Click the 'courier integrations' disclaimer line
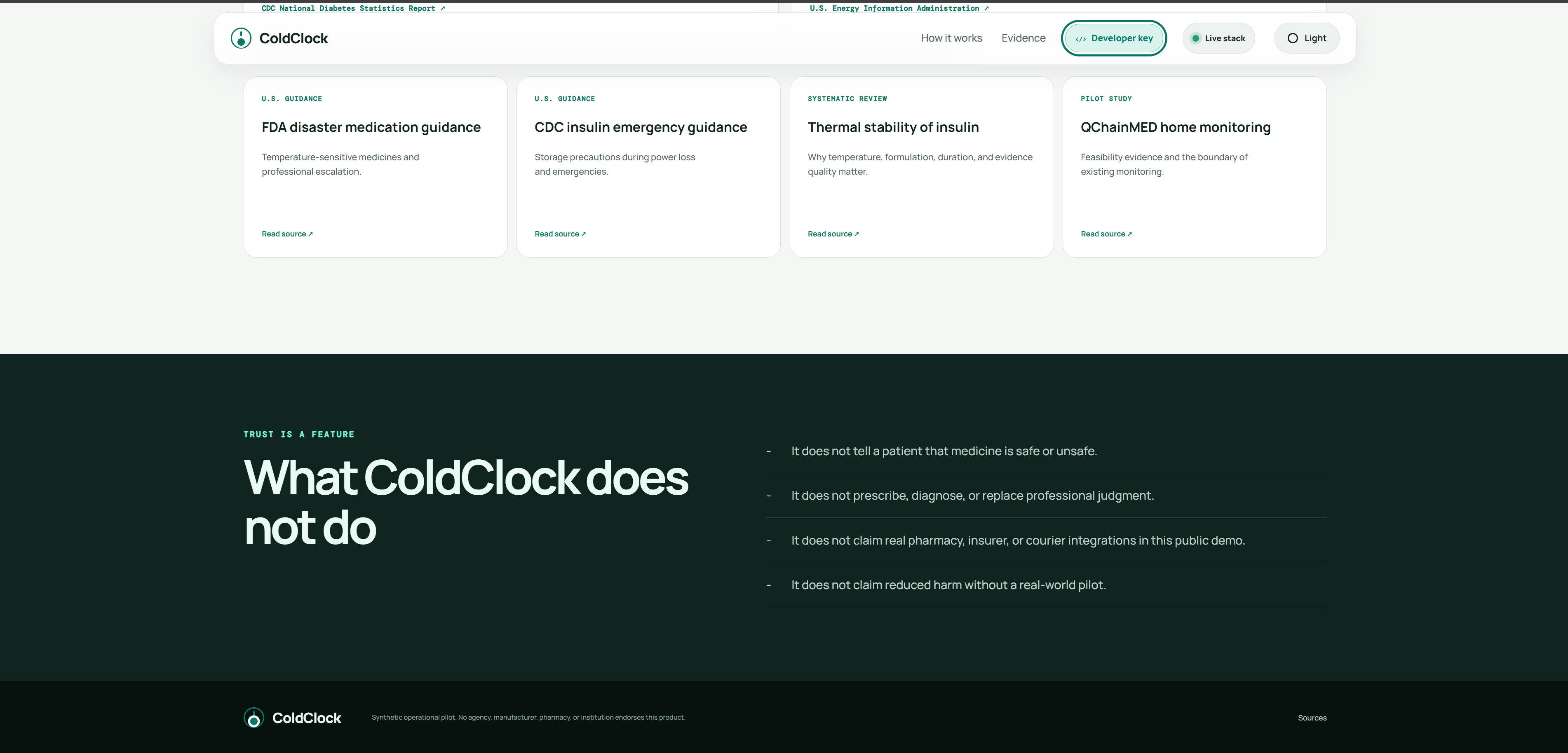Screen dimensions: 1568x753 (1018, 540)
